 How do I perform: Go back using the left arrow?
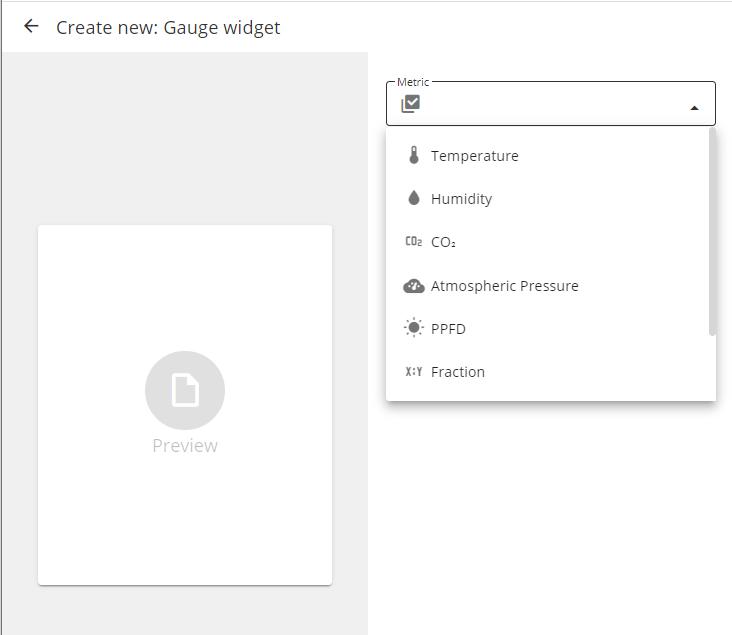tap(31, 27)
